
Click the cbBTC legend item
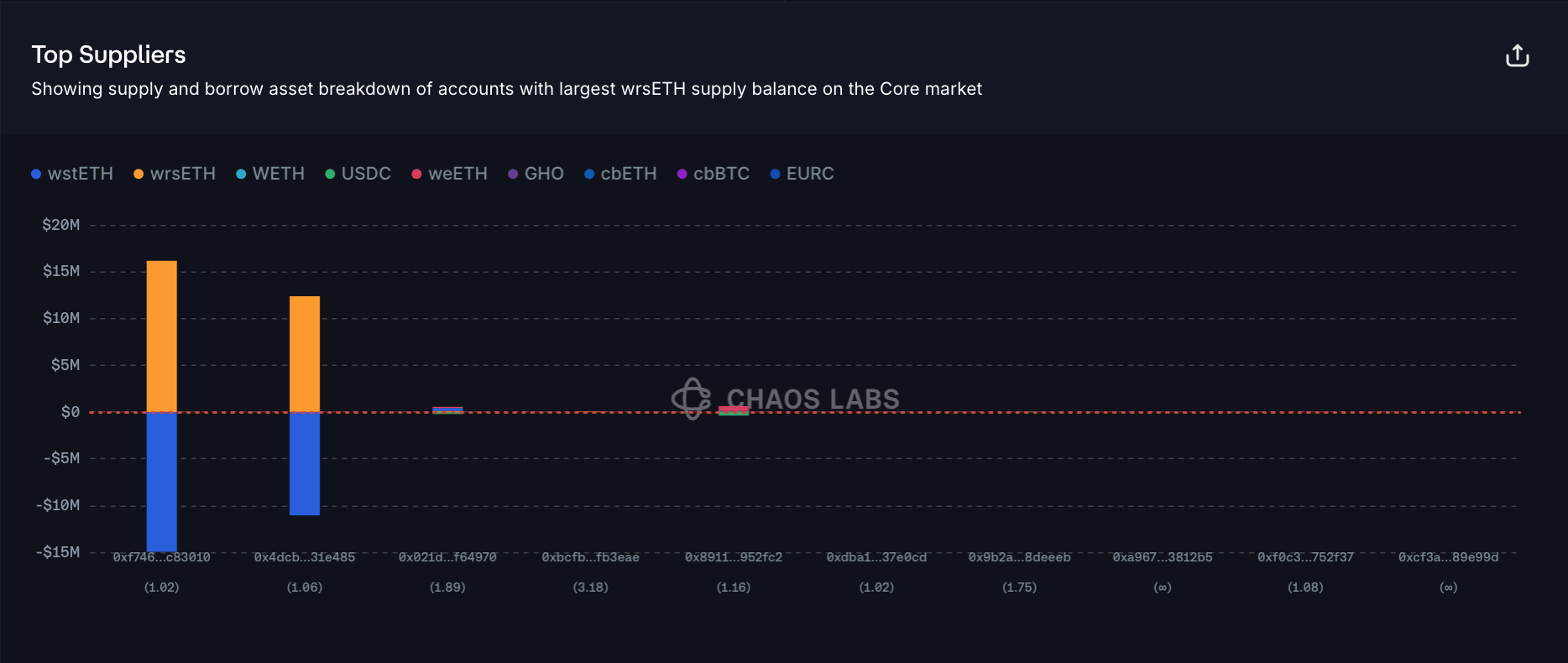(x=713, y=174)
